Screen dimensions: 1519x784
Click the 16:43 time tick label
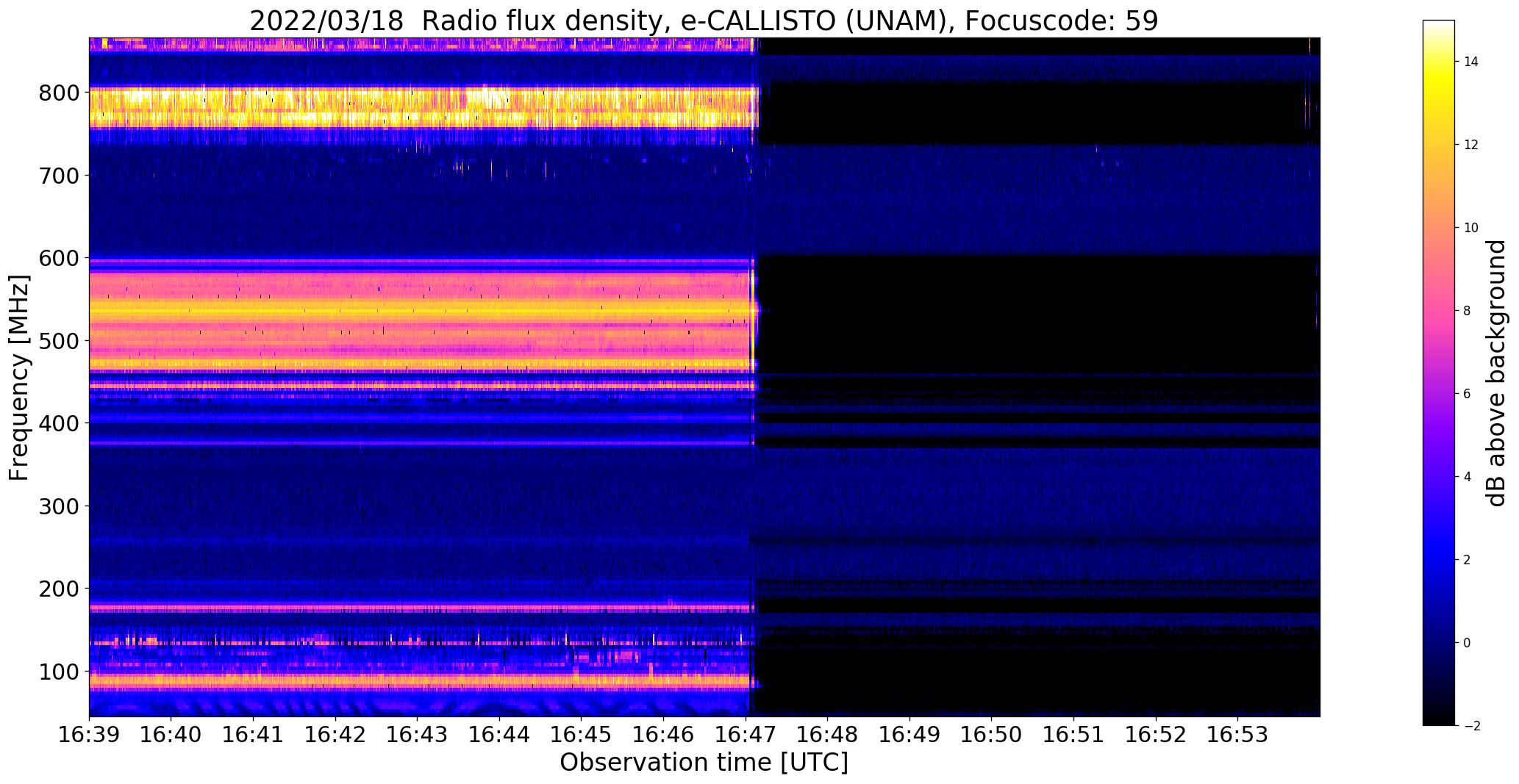point(417,736)
